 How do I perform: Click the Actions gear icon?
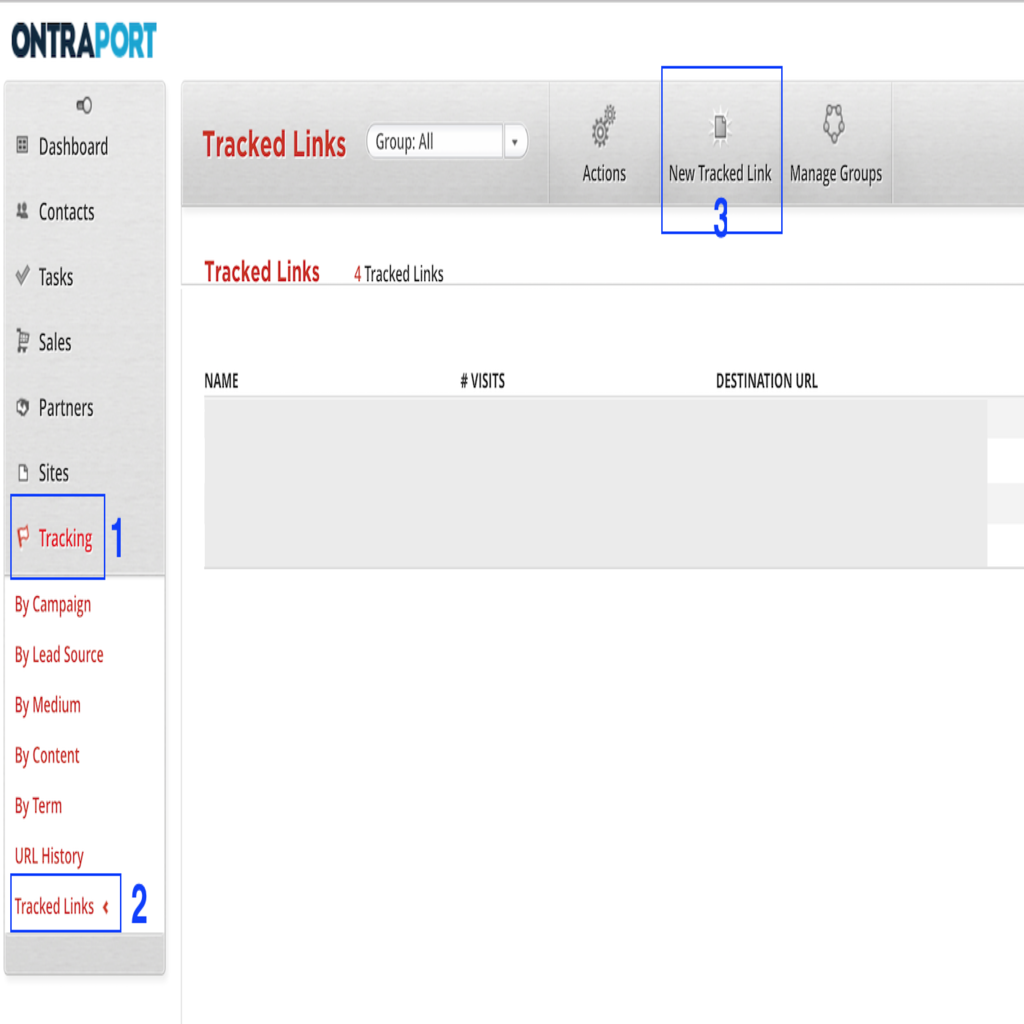point(604,129)
